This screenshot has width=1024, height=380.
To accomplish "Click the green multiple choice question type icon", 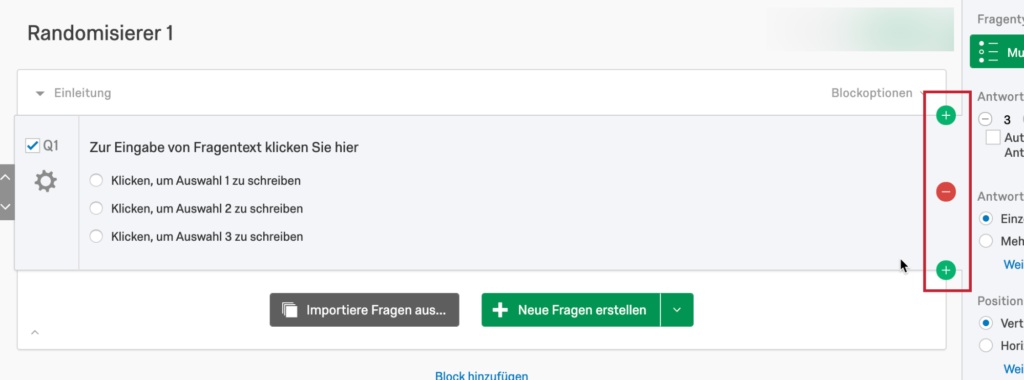I will (989, 52).
